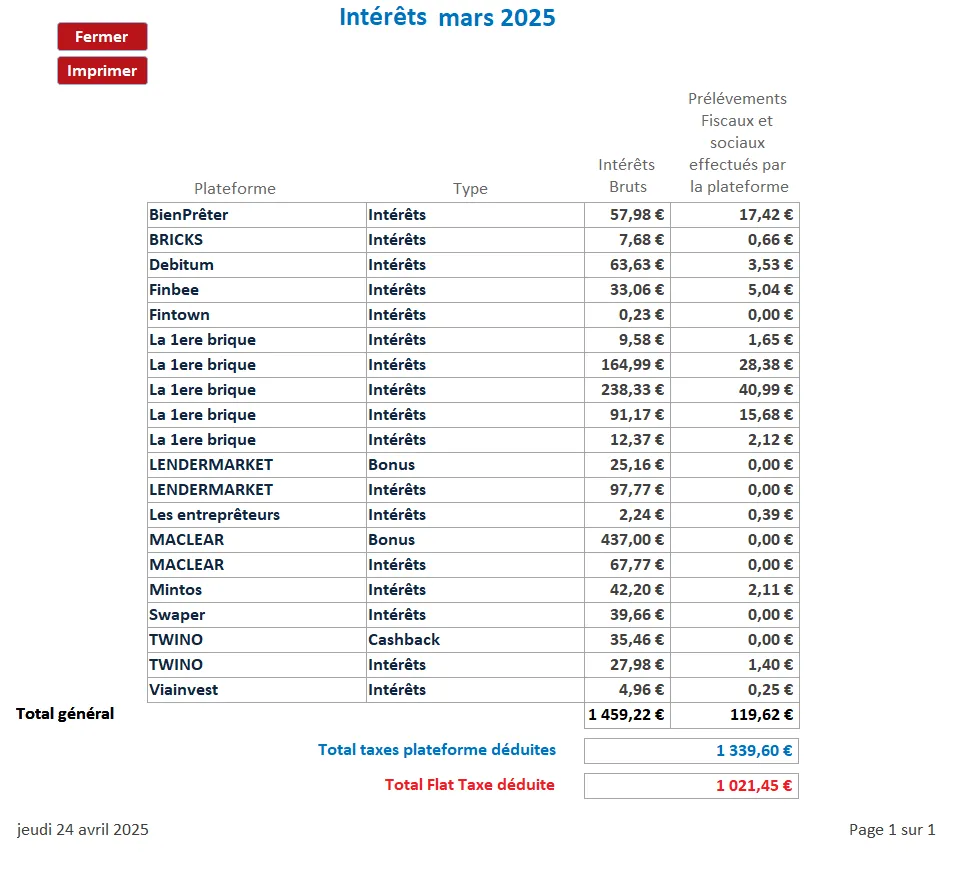The height and width of the screenshot is (881, 966).
Task: Select the Debitum platform name
Action: coord(256,265)
